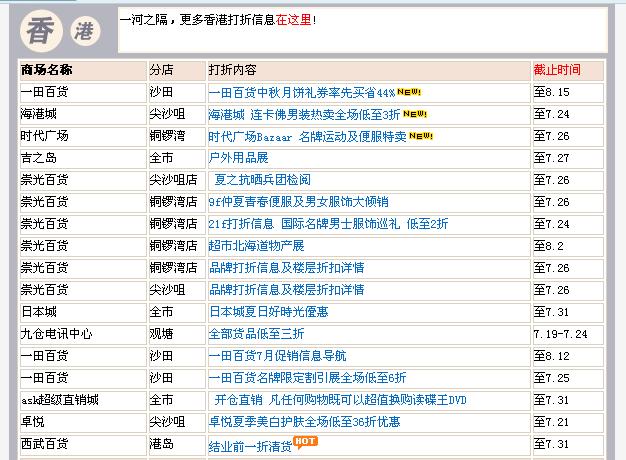Click the 7.19-7.24 date range cell
This screenshot has height=460, width=626.
568,334
